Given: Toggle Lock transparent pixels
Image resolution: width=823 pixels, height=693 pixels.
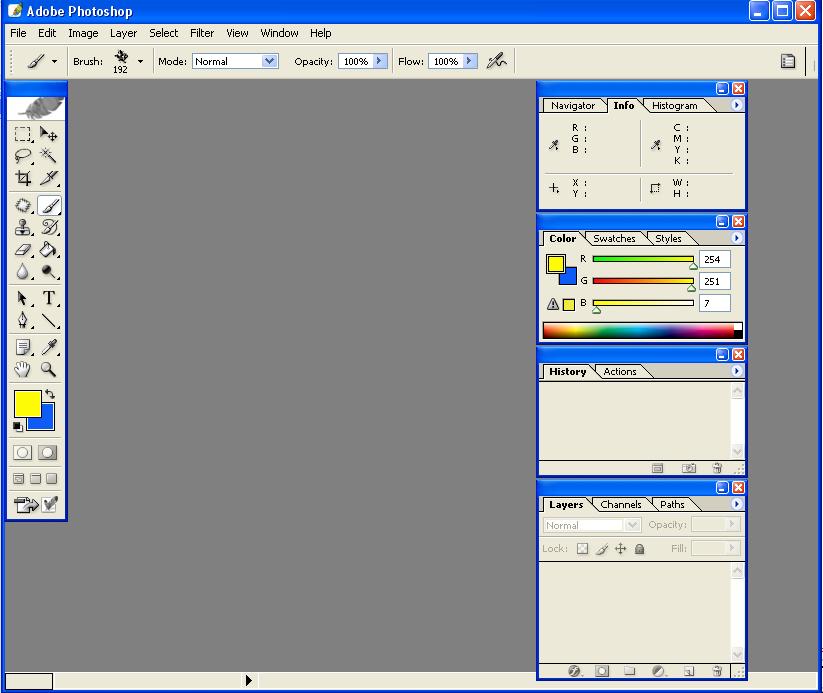Looking at the screenshot, I should [x=583, y=549].
